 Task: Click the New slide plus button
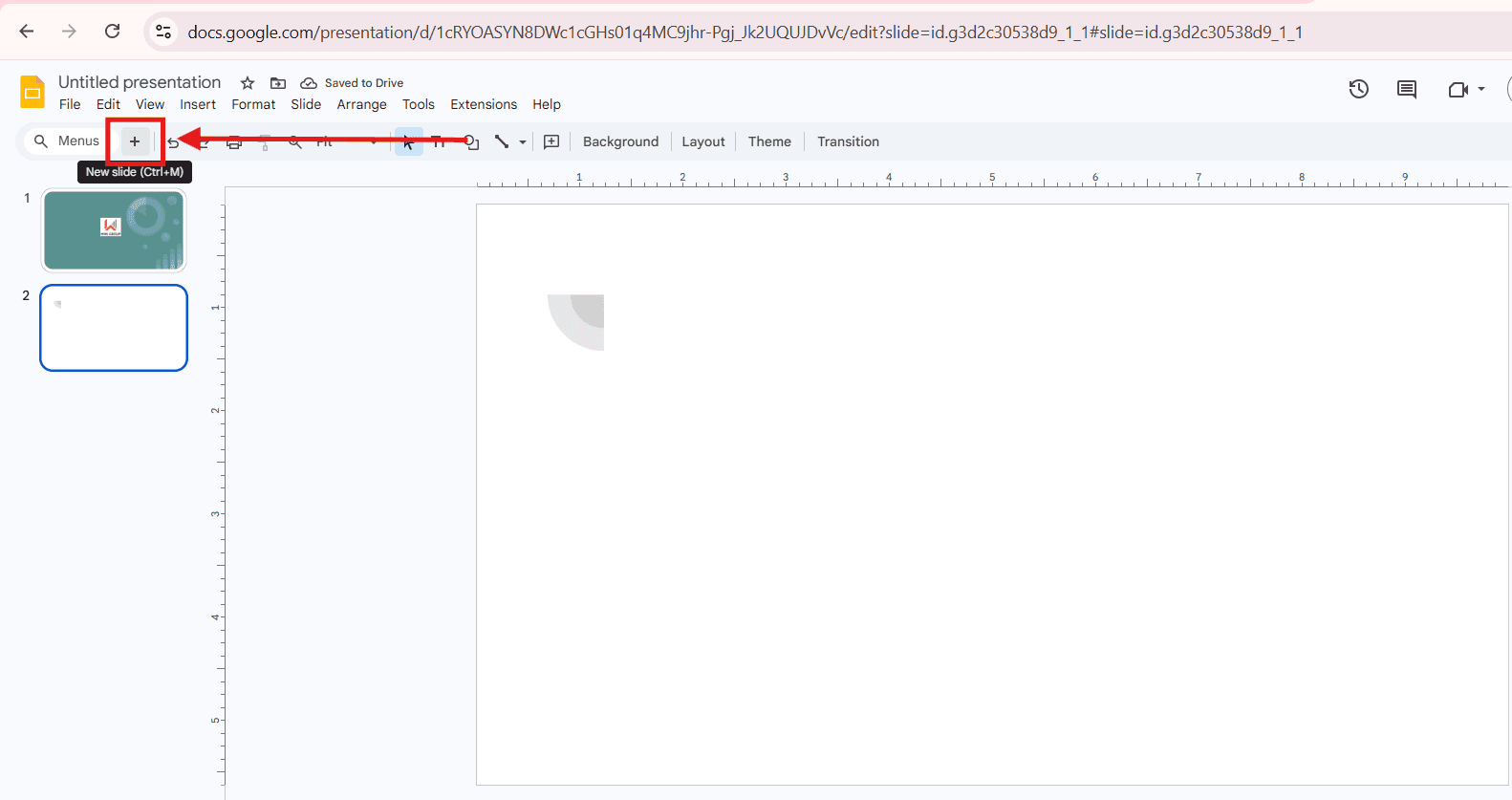[x=135, y=141]
